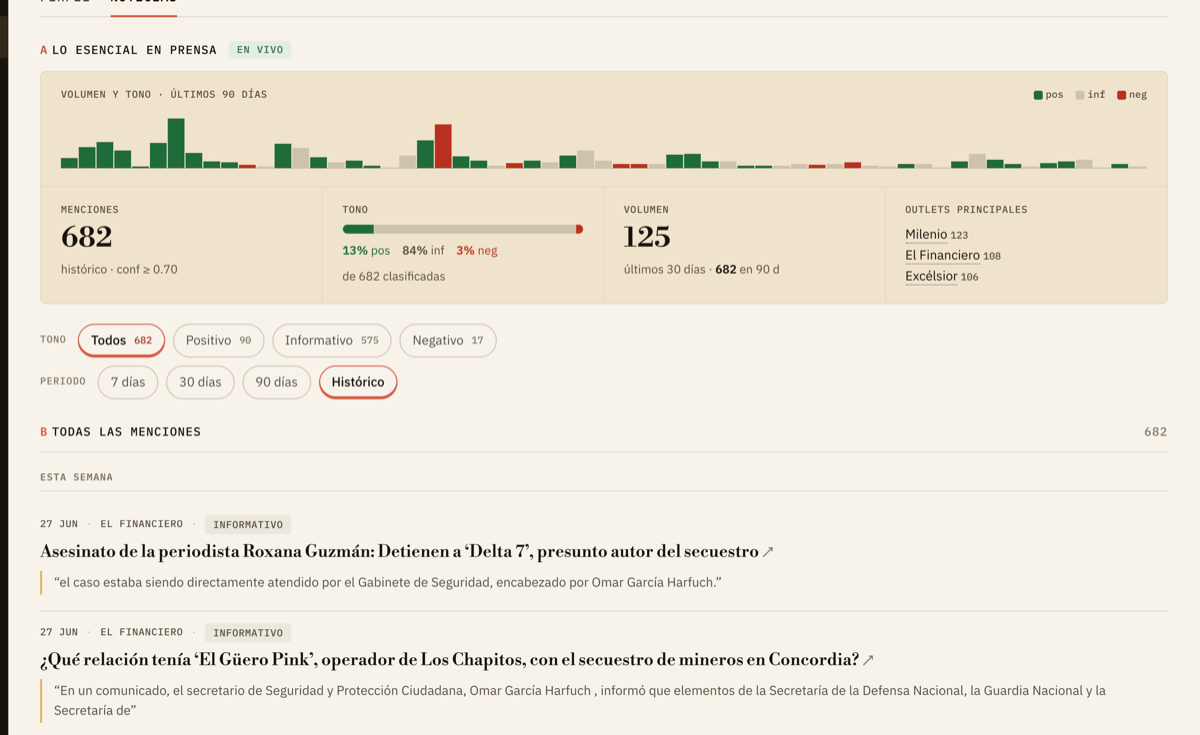Image resolution: width=1200 pixels, height=735 pixels.
Task: Click the tallest green bar in the chart
Action: (176, 143)
